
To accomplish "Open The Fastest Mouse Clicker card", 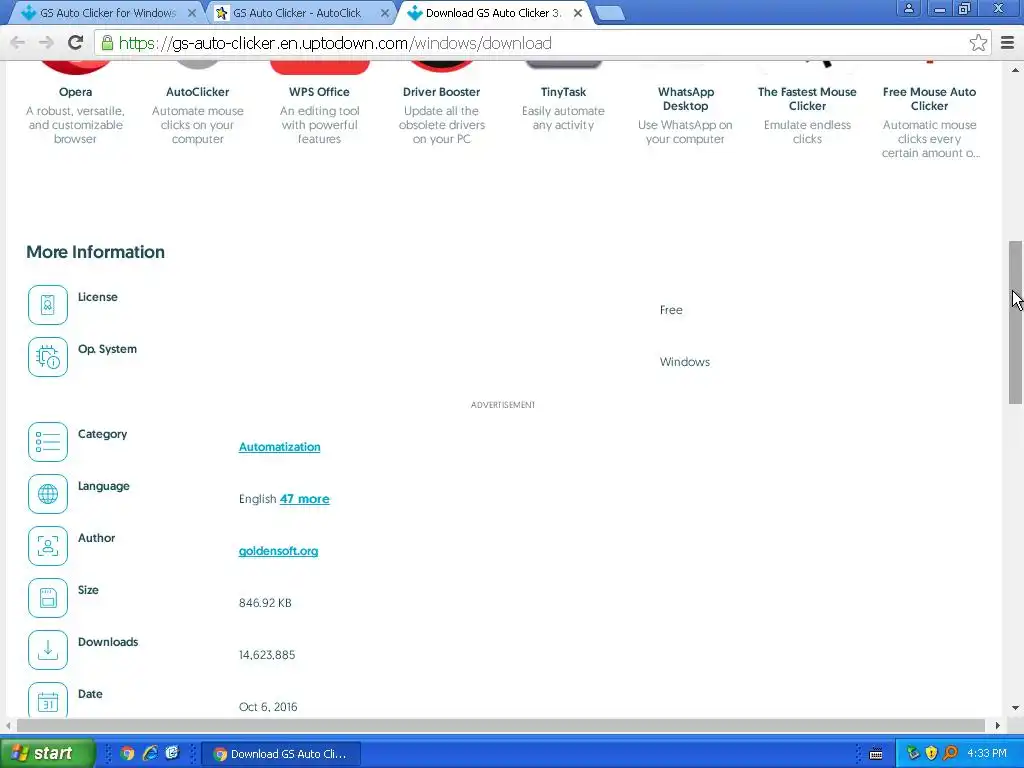I will tap(807, 104).
